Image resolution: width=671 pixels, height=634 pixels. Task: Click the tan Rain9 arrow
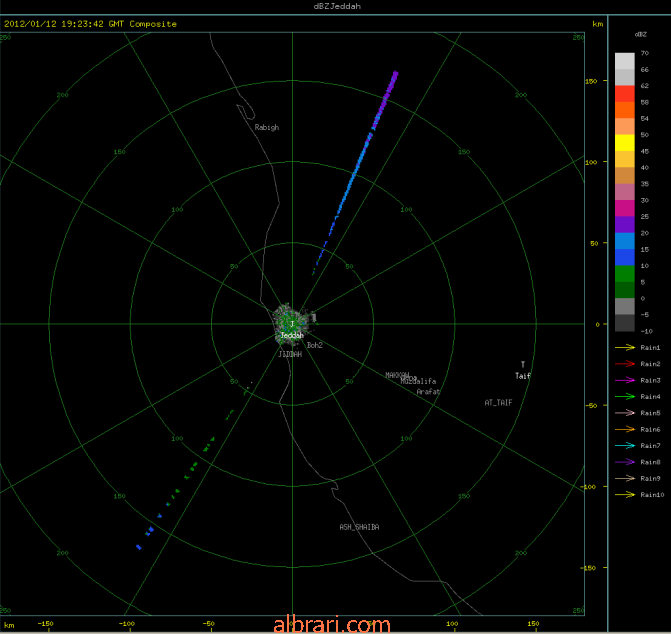coord(625,478)
